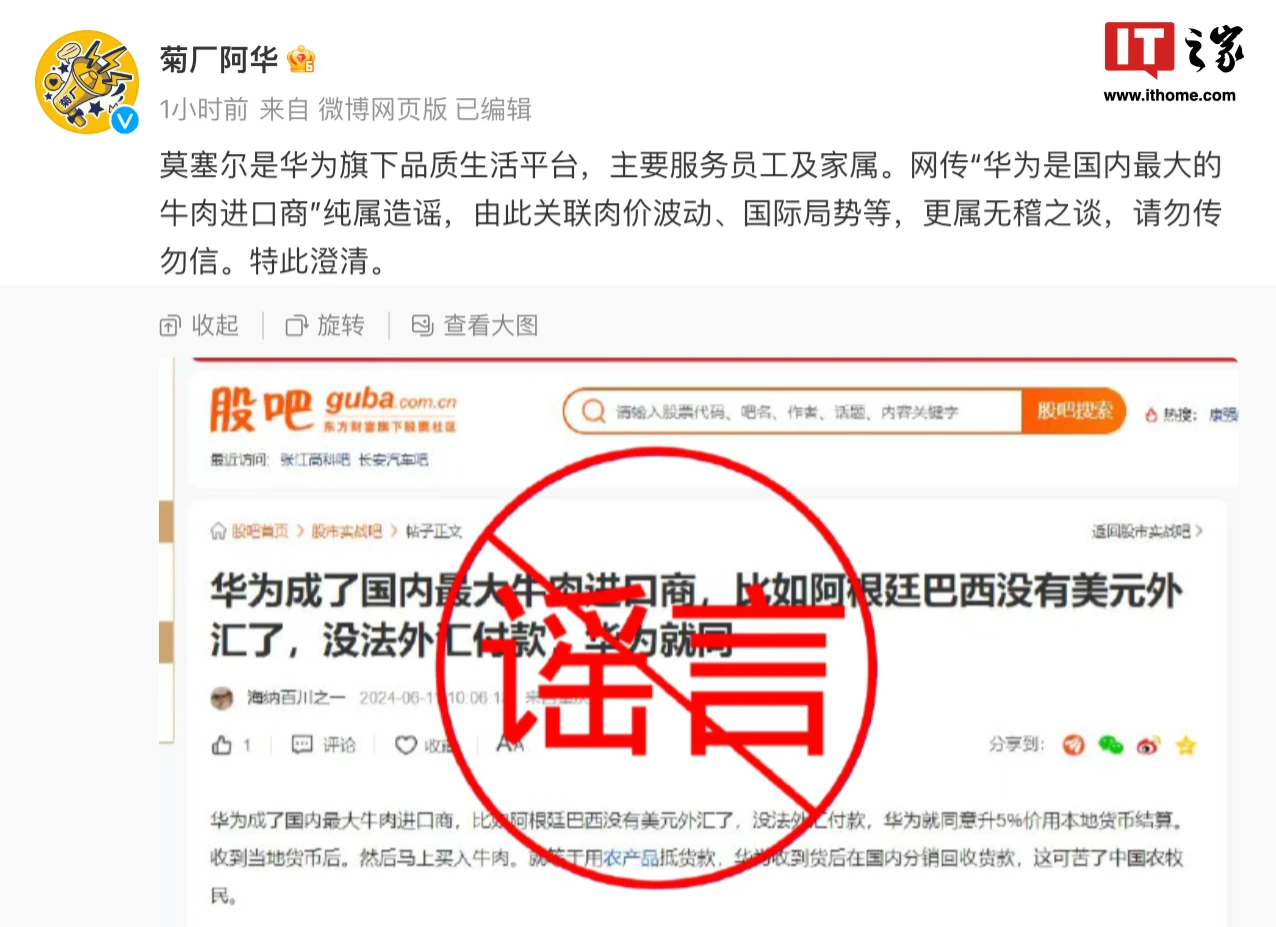Open 菊厂阿华 profile avatar
This screenshot has height=927, width=1276.
85,82
